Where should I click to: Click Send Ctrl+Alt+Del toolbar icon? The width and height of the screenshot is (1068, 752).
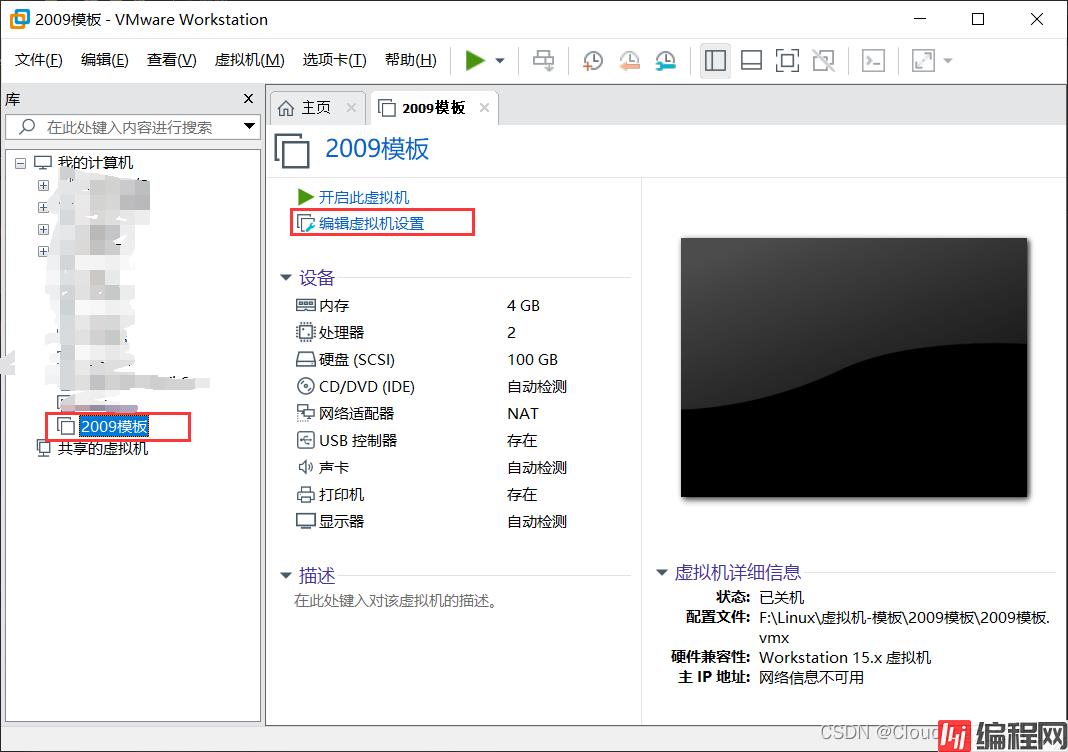pos(543,61)
